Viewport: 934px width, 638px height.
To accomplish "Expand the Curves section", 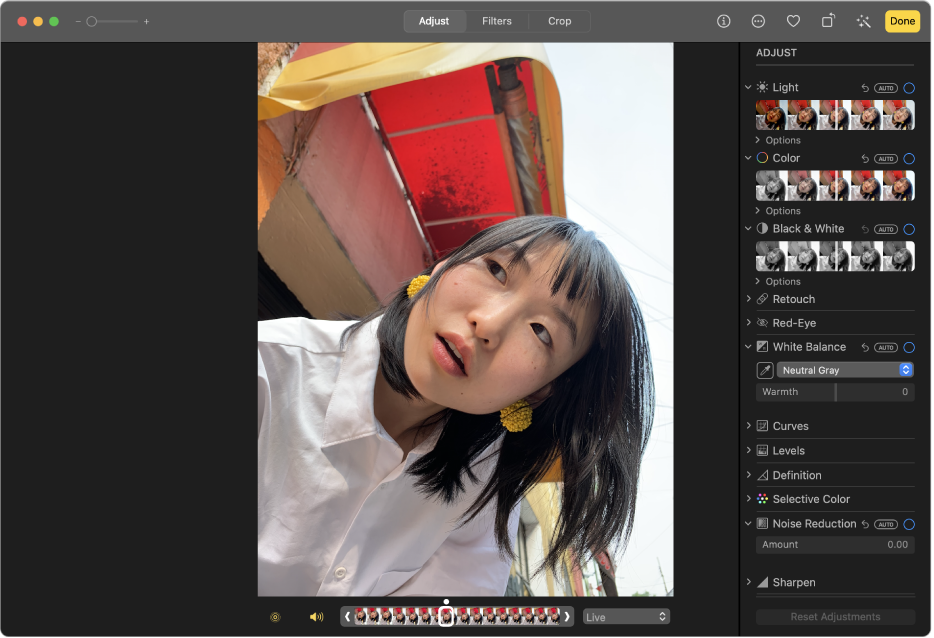I will [x=790, y=426].
